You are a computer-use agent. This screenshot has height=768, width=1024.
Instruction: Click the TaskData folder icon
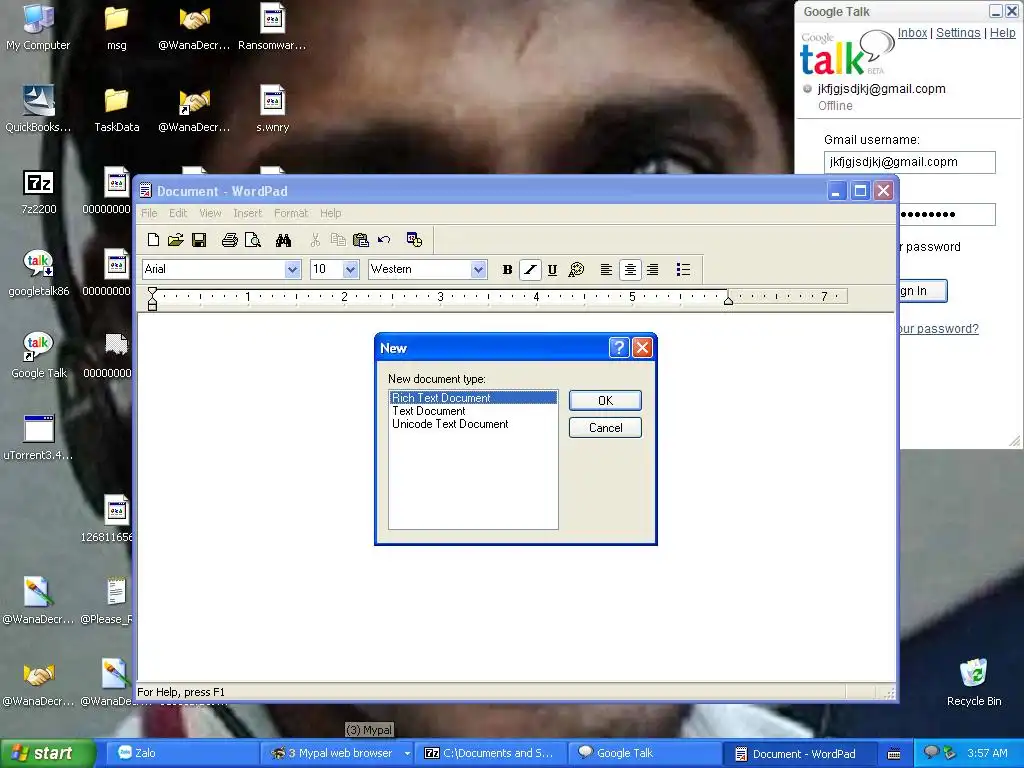click(116, 108)
